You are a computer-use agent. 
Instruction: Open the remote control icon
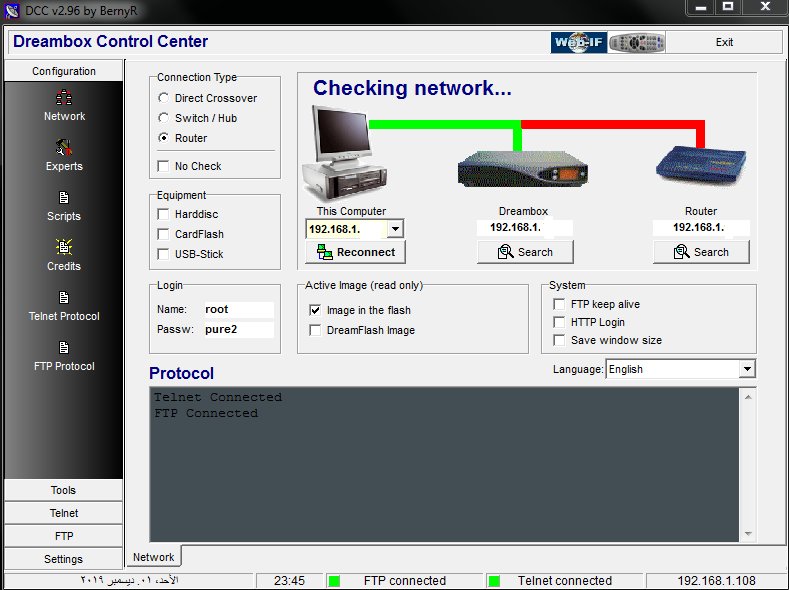click(x=637, y=42)
